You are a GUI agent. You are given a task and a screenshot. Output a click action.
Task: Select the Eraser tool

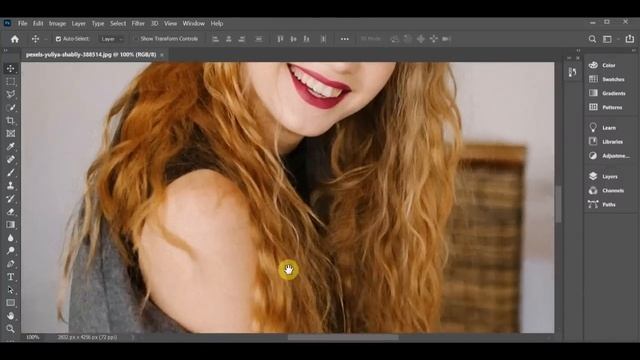tap(11, 212)
